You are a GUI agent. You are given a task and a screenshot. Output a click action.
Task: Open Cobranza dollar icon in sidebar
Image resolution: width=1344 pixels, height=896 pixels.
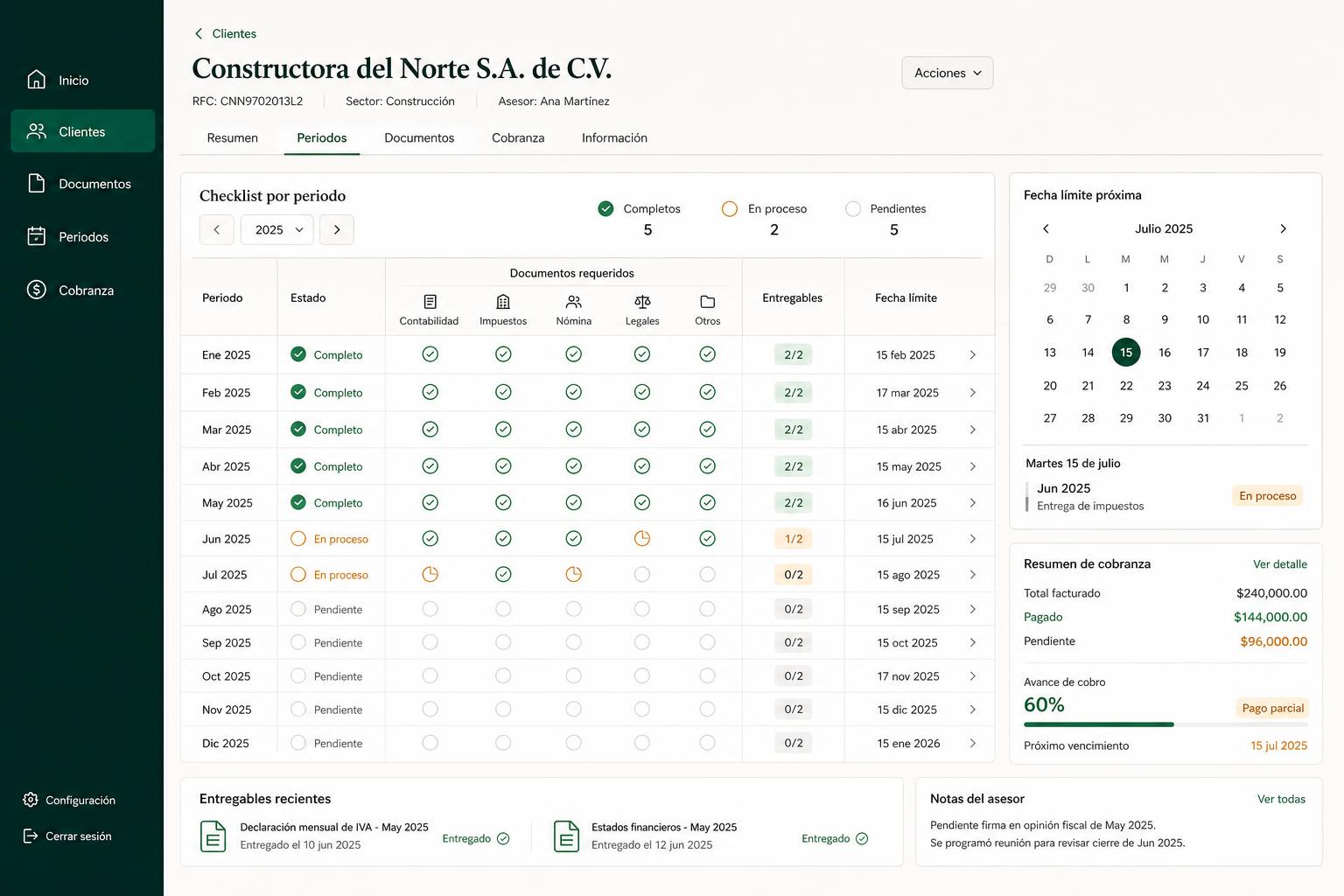click(x=36, y=290)
